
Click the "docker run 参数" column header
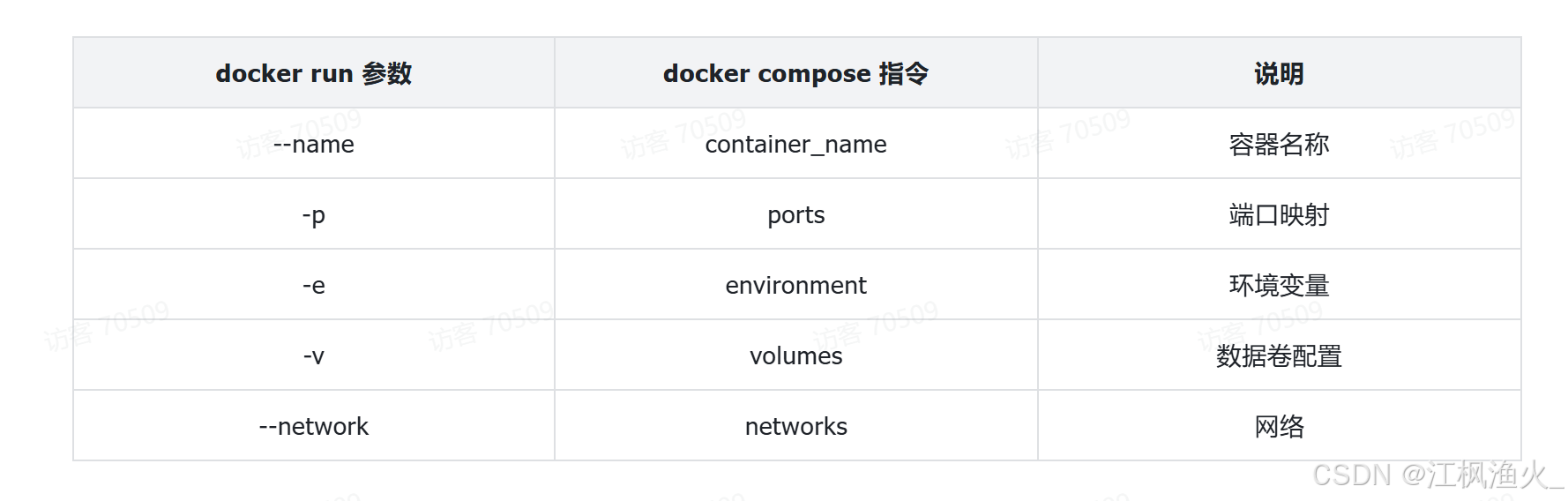(313, 73)
